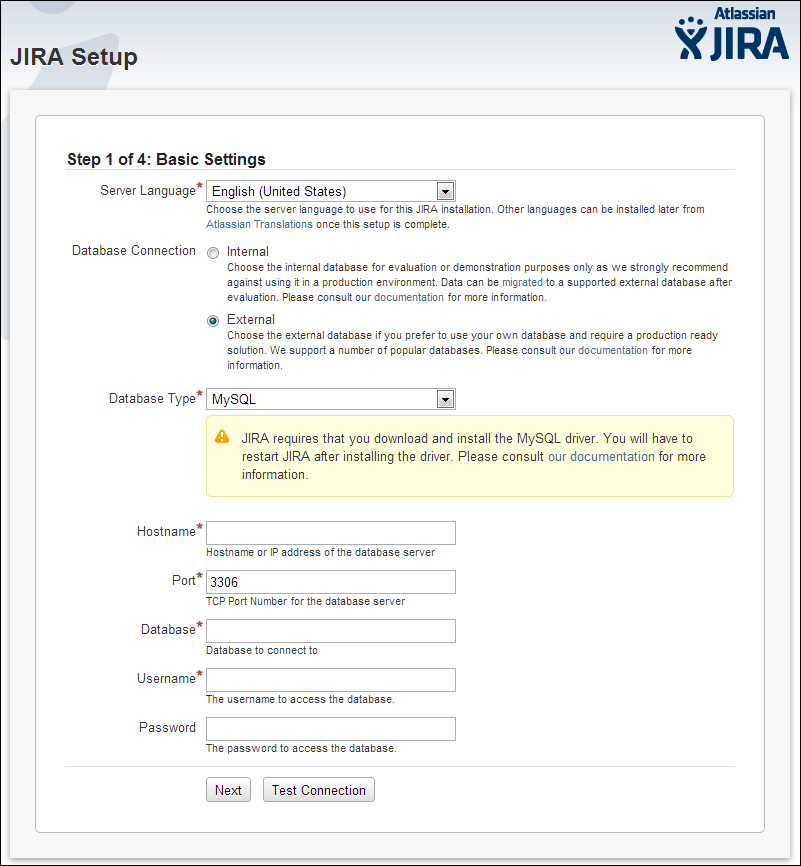The width and height of the screenshot is (801, 866).
Task: Open the Database Type dropdown
Action: [331, 399]
